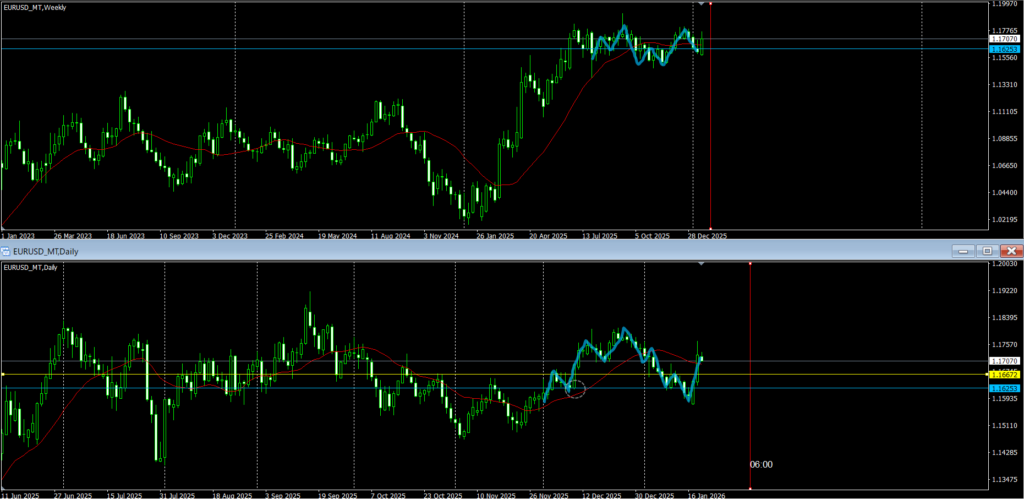Select the dashed circle marker on Daily chart
This screenshot has height=499, width=1024.
pyautogui.click(x=575, y=389)
